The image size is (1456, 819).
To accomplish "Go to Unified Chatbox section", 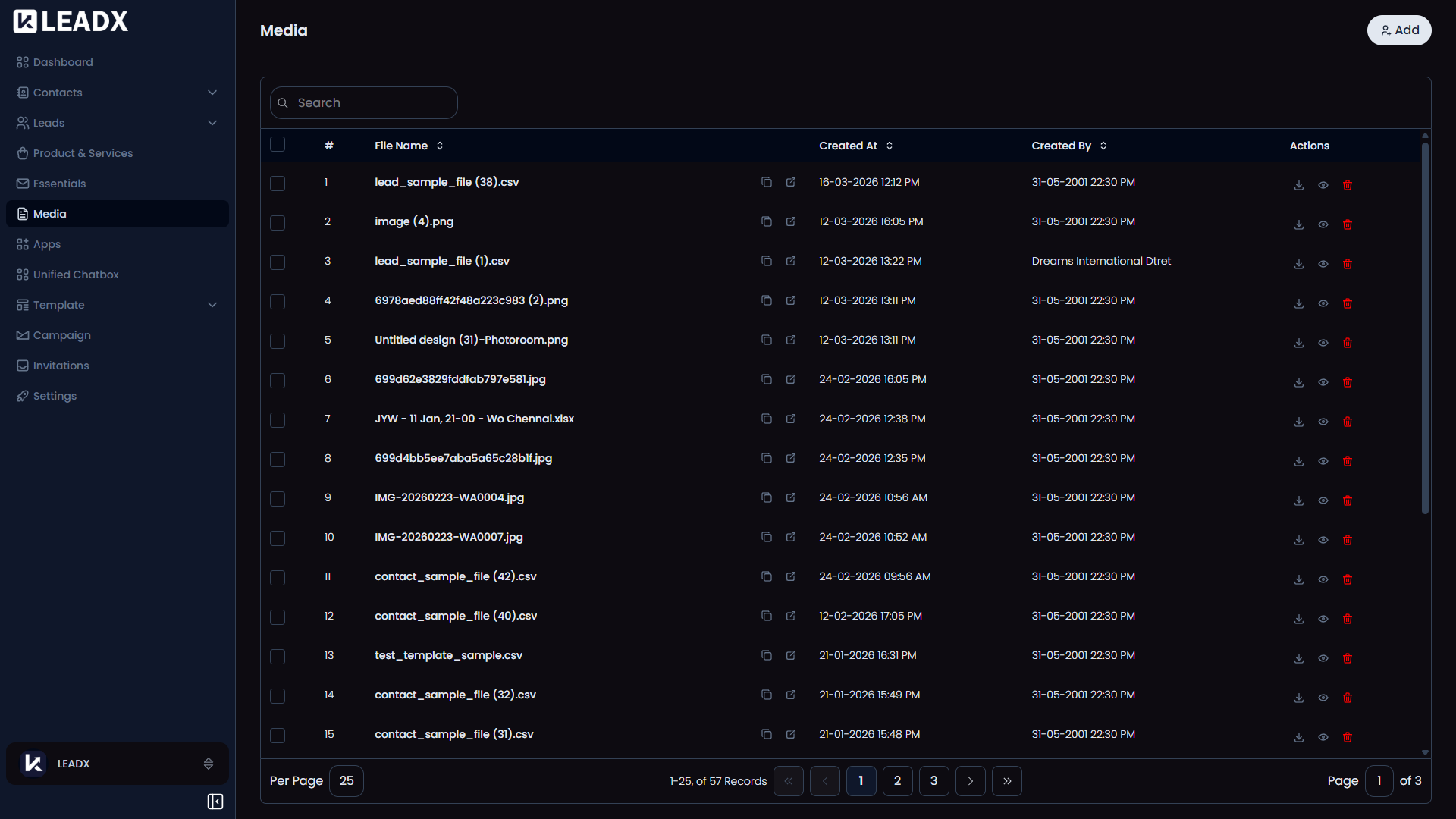I will pyautogui.click(x=76, y=275).
